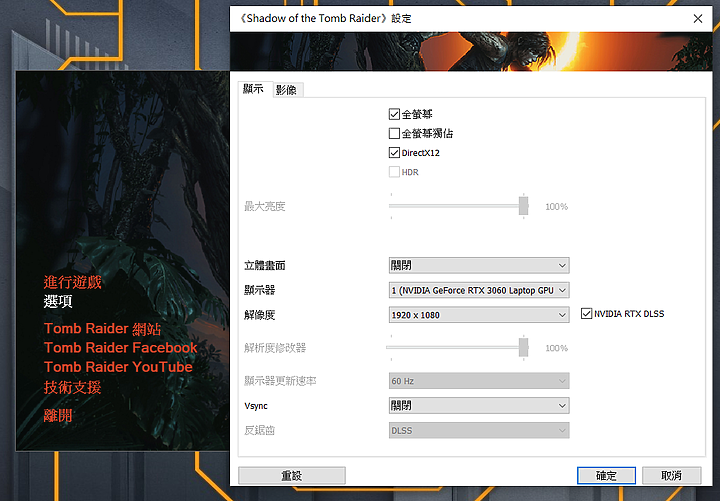Click the 立體畫面 label text

264,265
